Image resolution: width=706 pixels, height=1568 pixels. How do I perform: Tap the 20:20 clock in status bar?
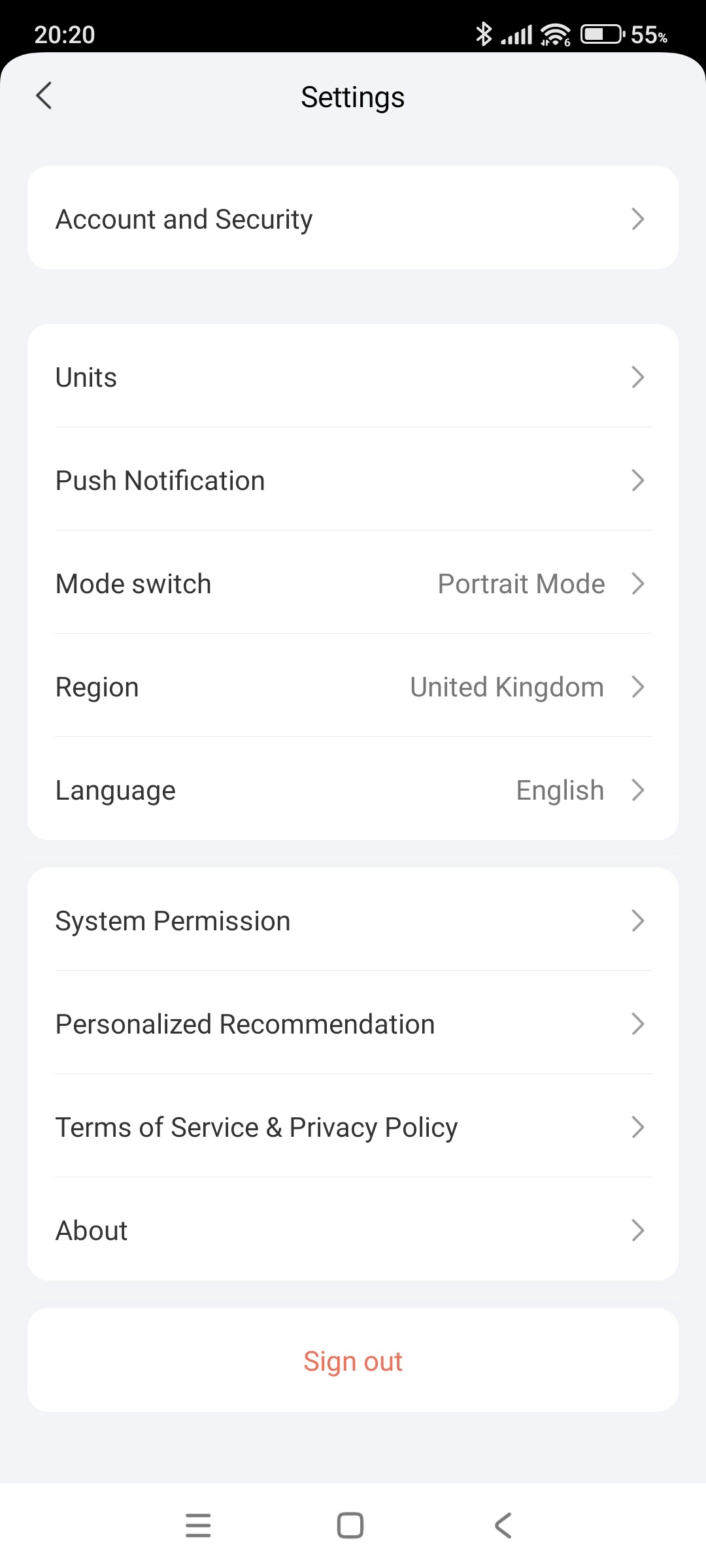pyautogui.click(x=65, y=35)
